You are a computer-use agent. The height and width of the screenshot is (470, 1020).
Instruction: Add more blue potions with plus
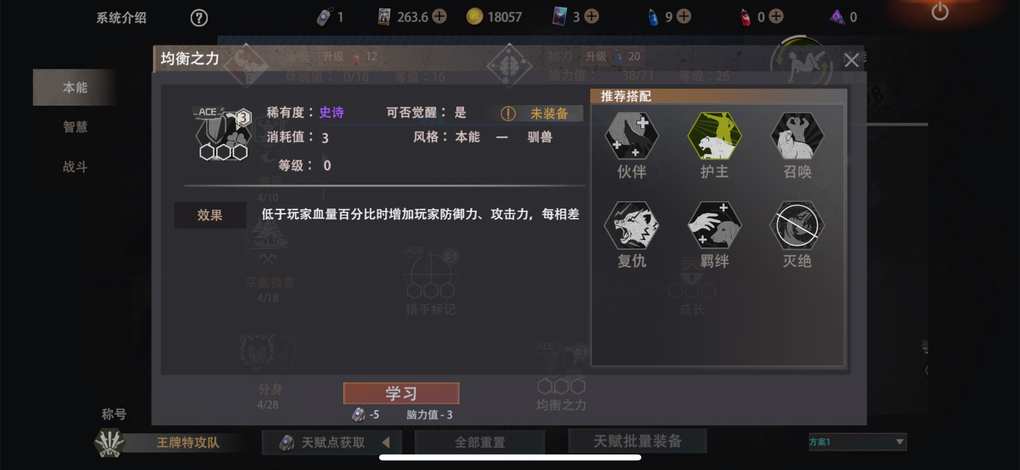684,17
